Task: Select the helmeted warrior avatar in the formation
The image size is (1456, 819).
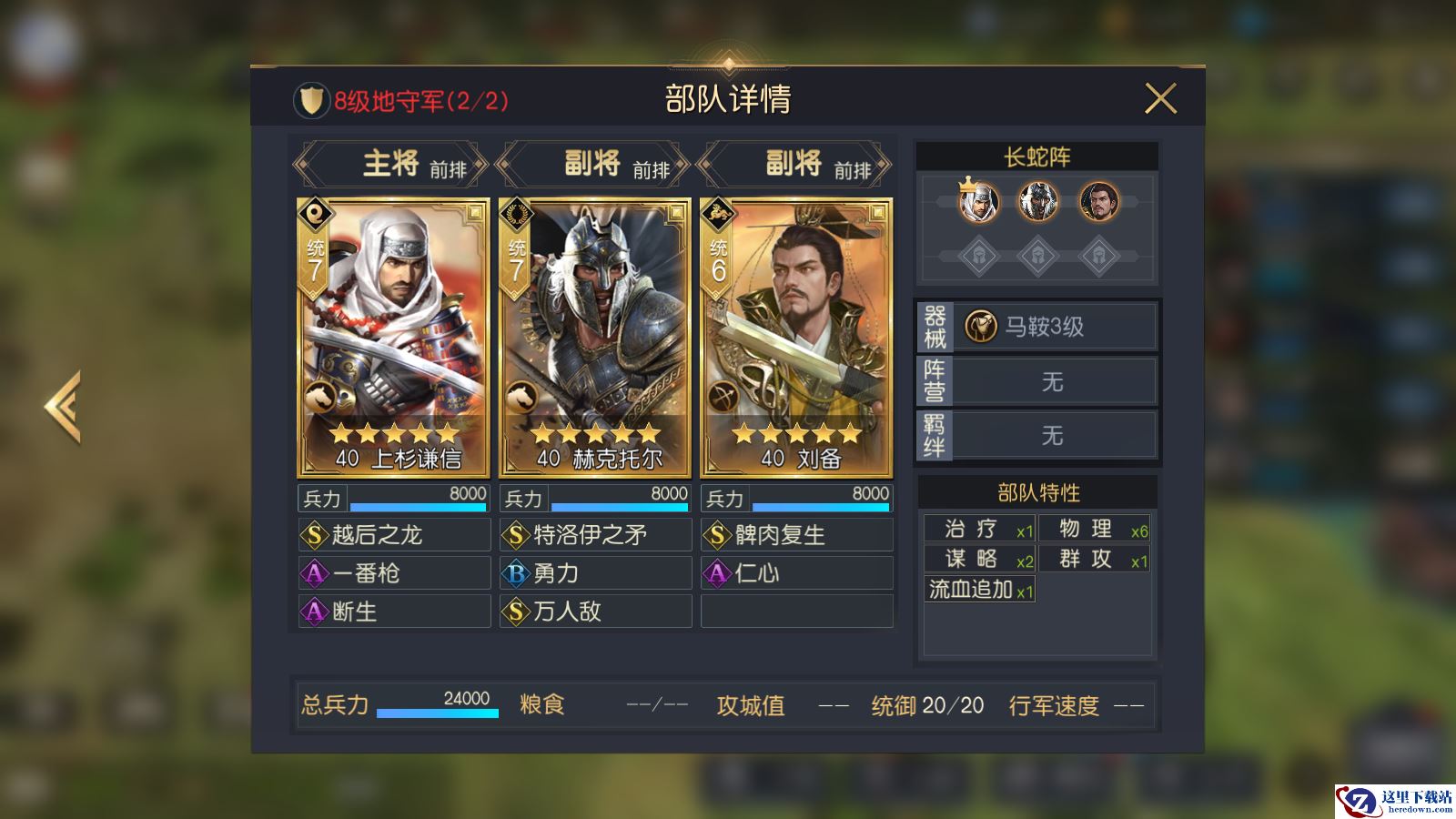Action: (x=1037, y=202)
